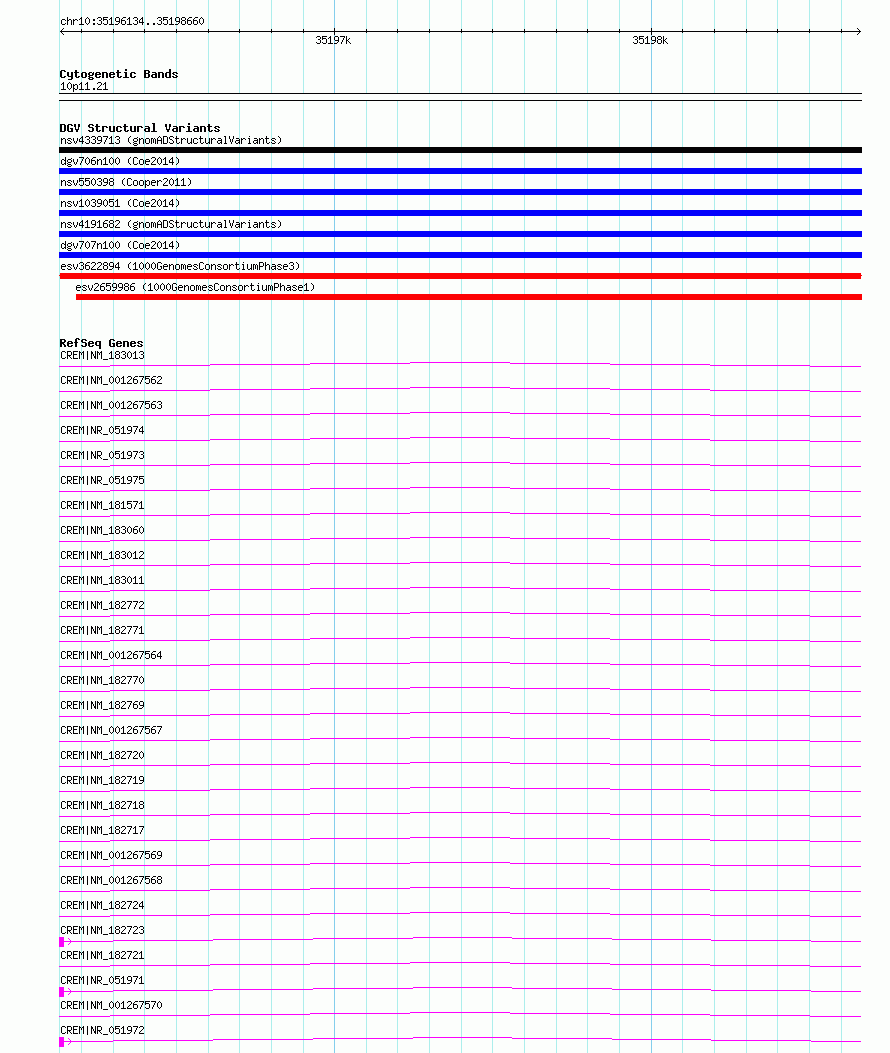The image size is (890, 1053).
Task: Click the chr10:35196134..35198660 coordinates label
Action: pos(132,21)
